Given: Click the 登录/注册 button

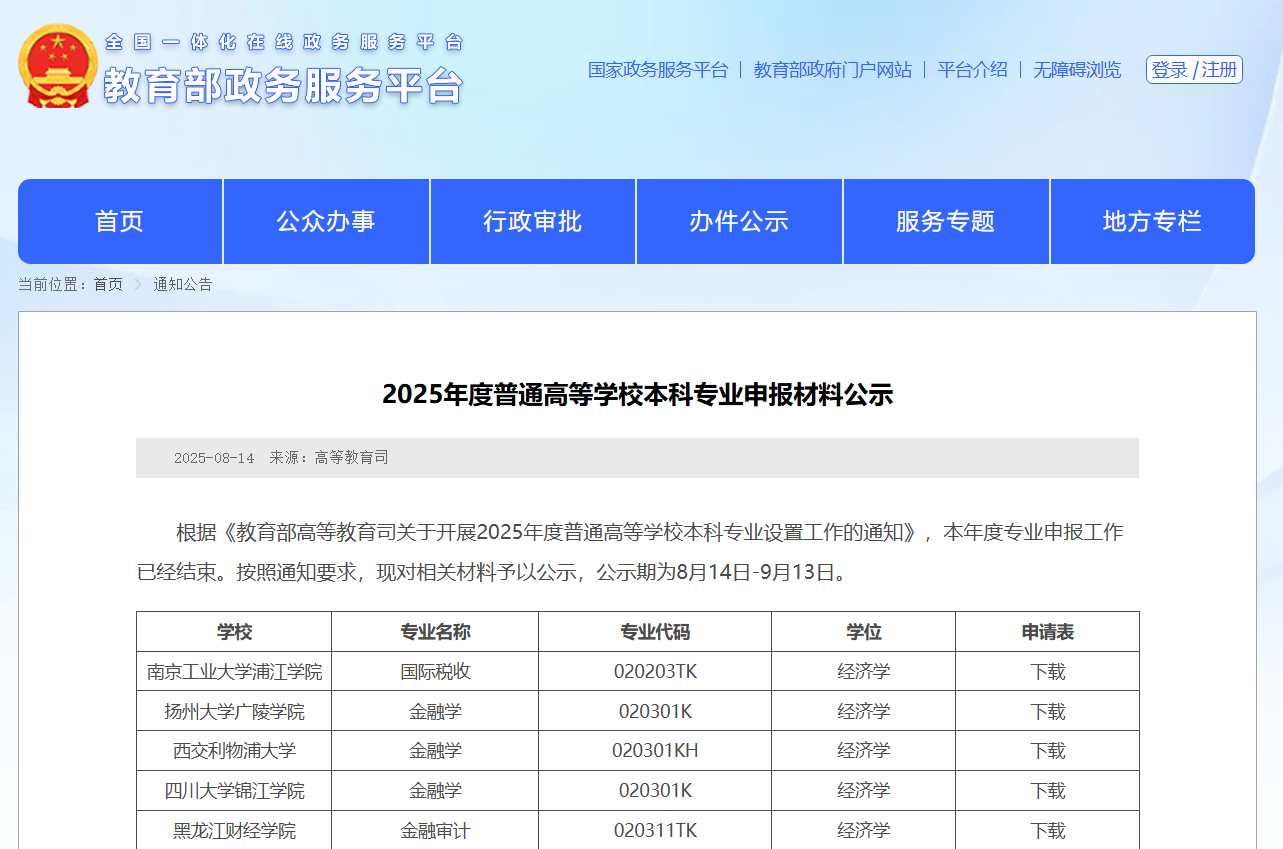Looking at the screenshot, I should (1194, 70).
